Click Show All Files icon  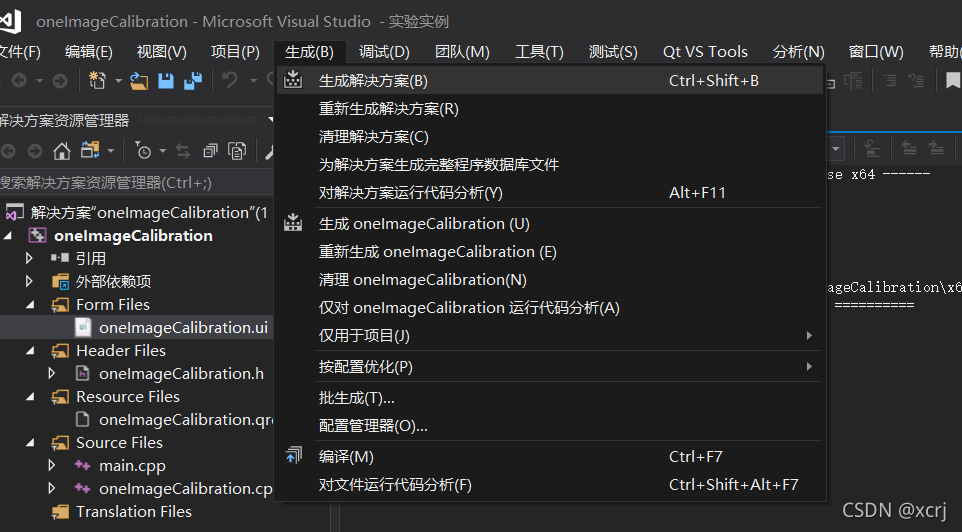237,150
